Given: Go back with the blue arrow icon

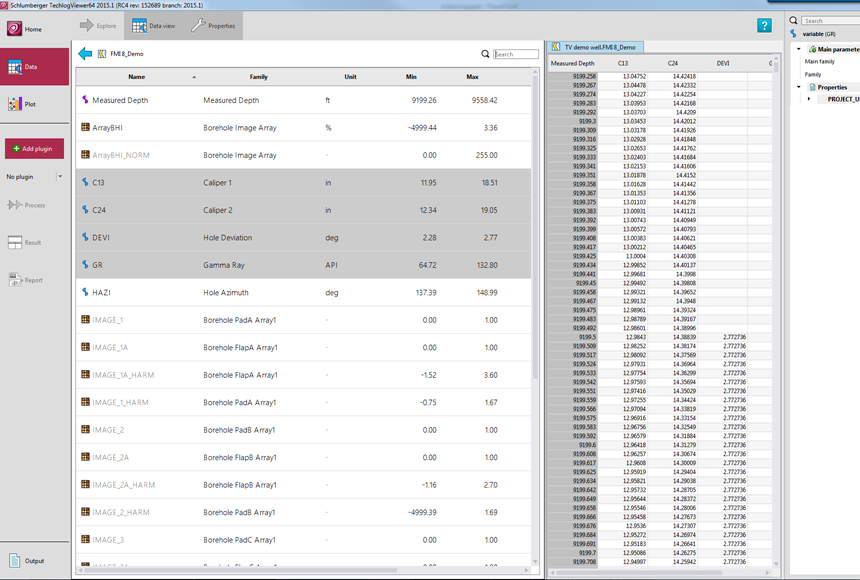Looking at the screenshot, I should pos(85,54).
